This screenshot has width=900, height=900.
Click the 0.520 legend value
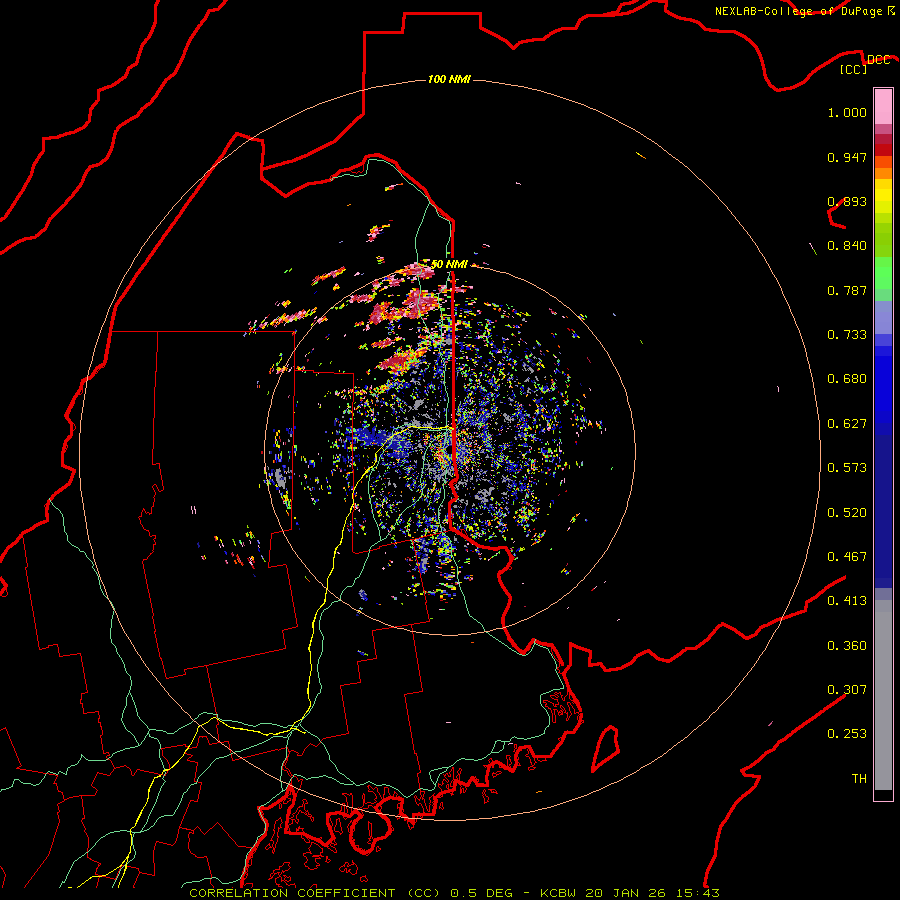(x=847, y=513)
